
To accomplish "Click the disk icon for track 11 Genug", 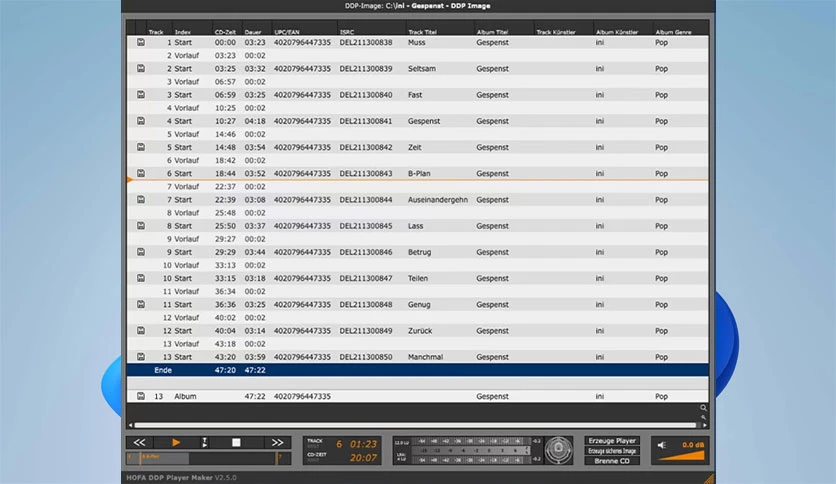I will (141, 304).
